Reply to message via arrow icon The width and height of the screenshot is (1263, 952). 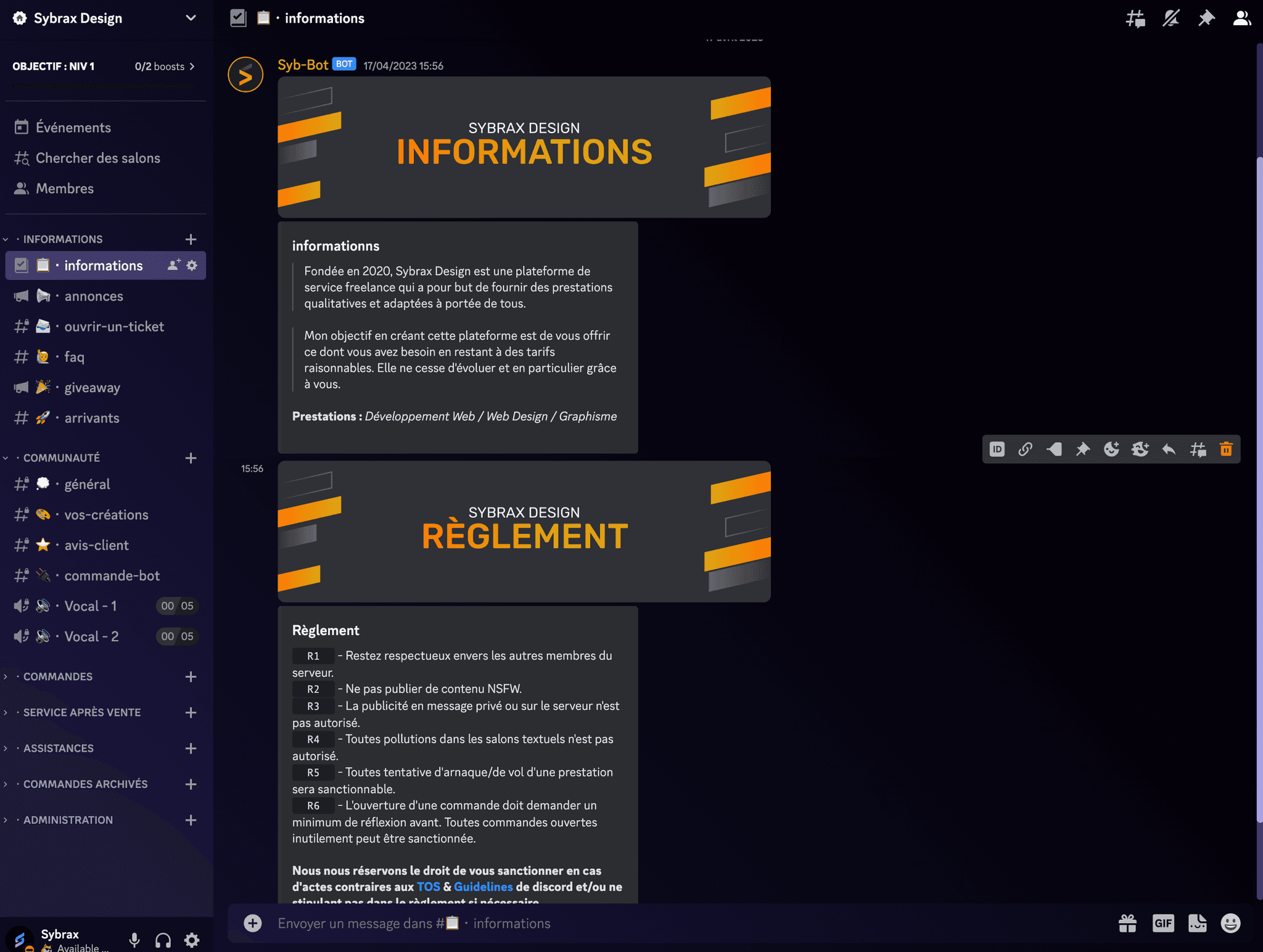(x=1169, y=449)
